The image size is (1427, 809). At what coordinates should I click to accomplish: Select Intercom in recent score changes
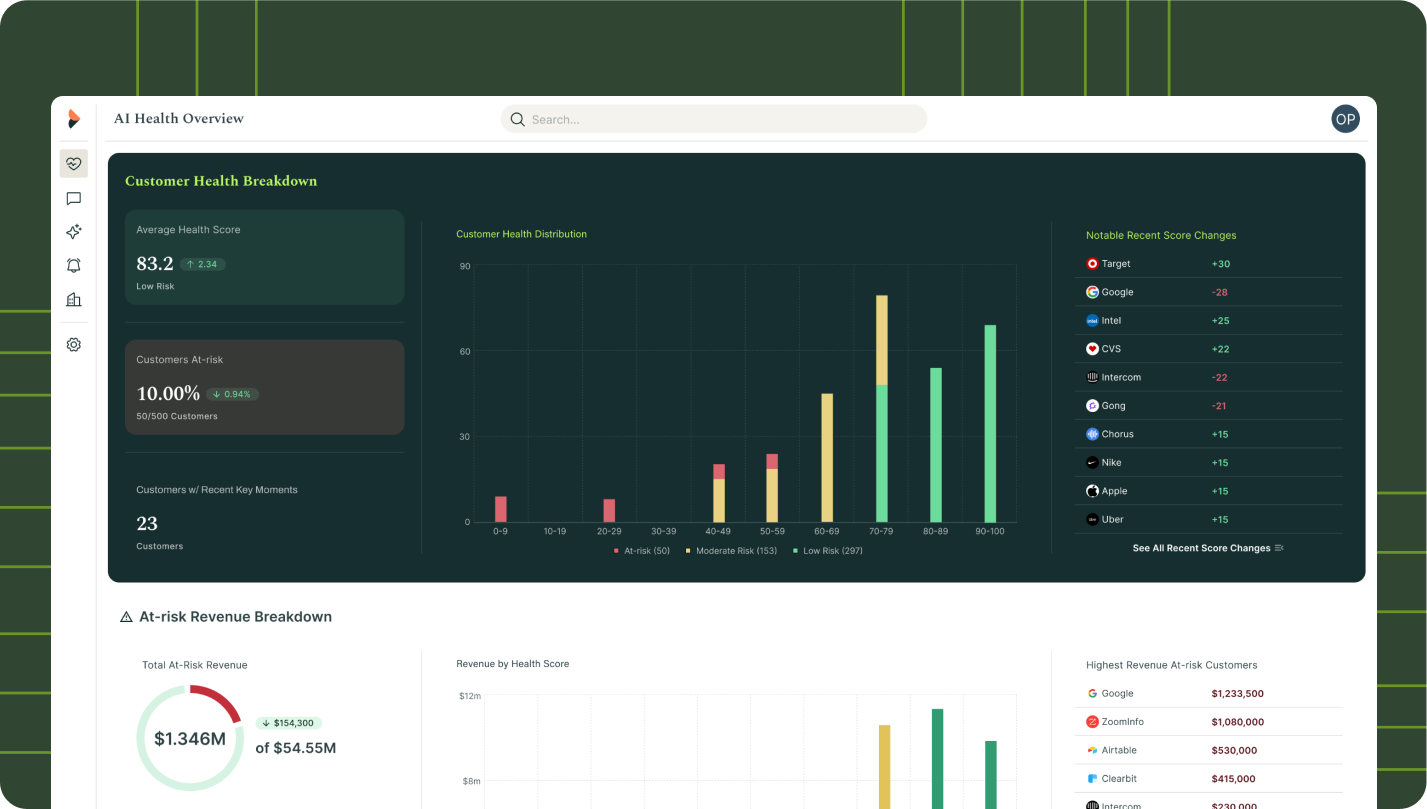(1207, 377)
